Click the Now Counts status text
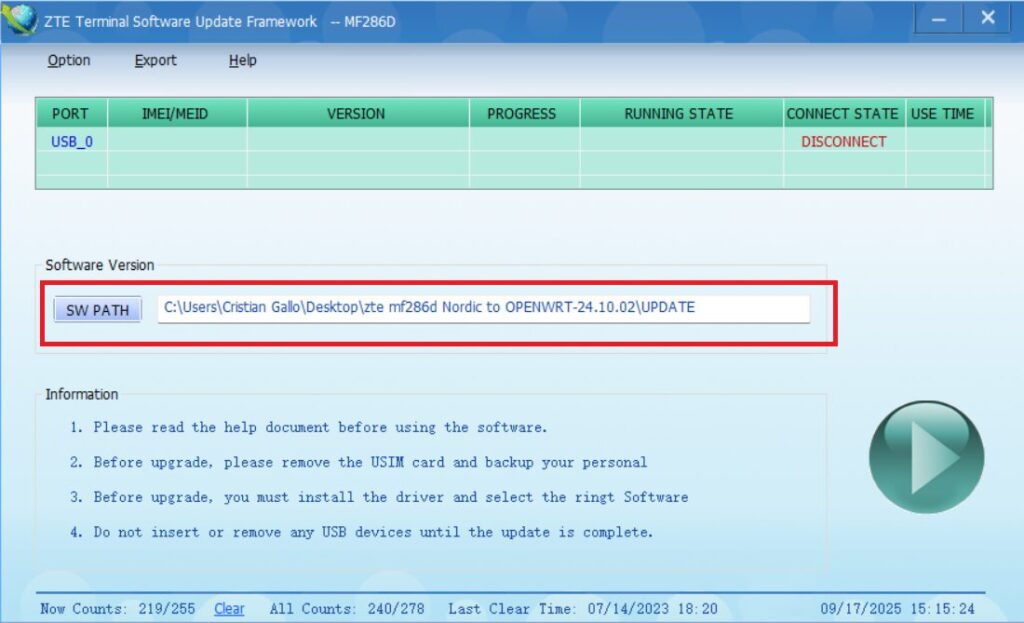This screenshot has height=623, width=1024. (x=117, y=609)
